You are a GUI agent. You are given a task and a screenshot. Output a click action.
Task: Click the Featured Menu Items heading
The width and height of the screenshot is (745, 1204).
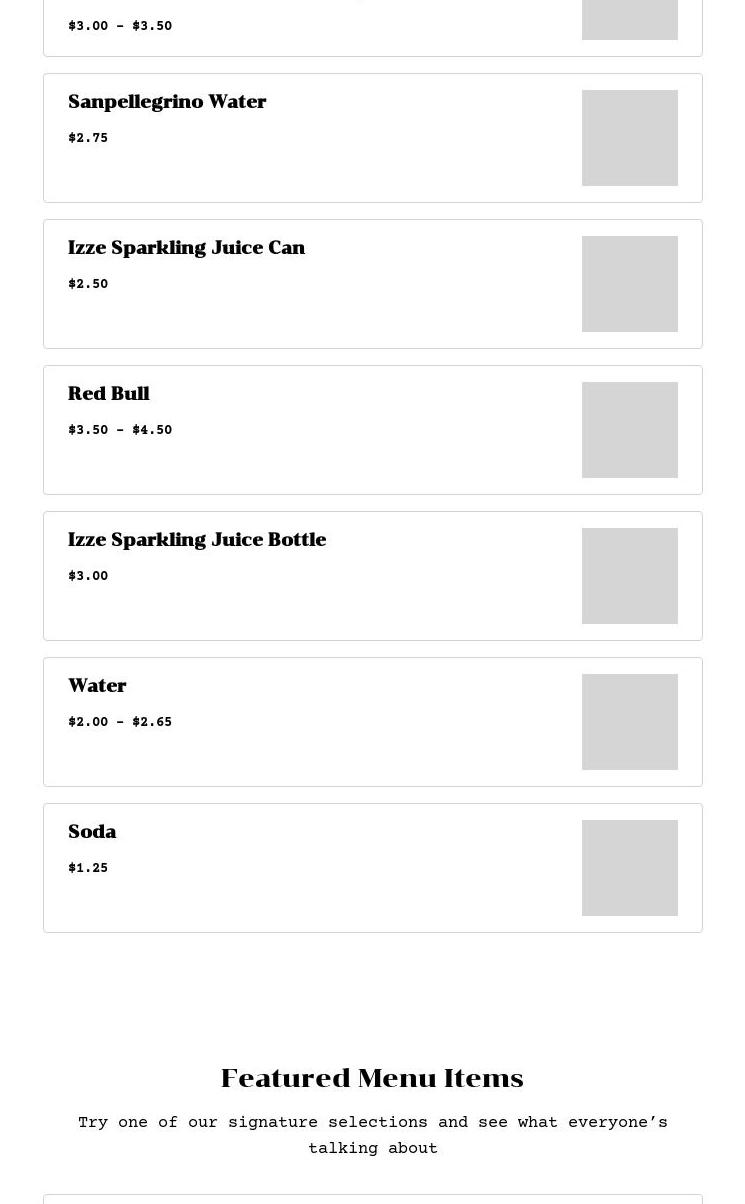point(372,1078)
